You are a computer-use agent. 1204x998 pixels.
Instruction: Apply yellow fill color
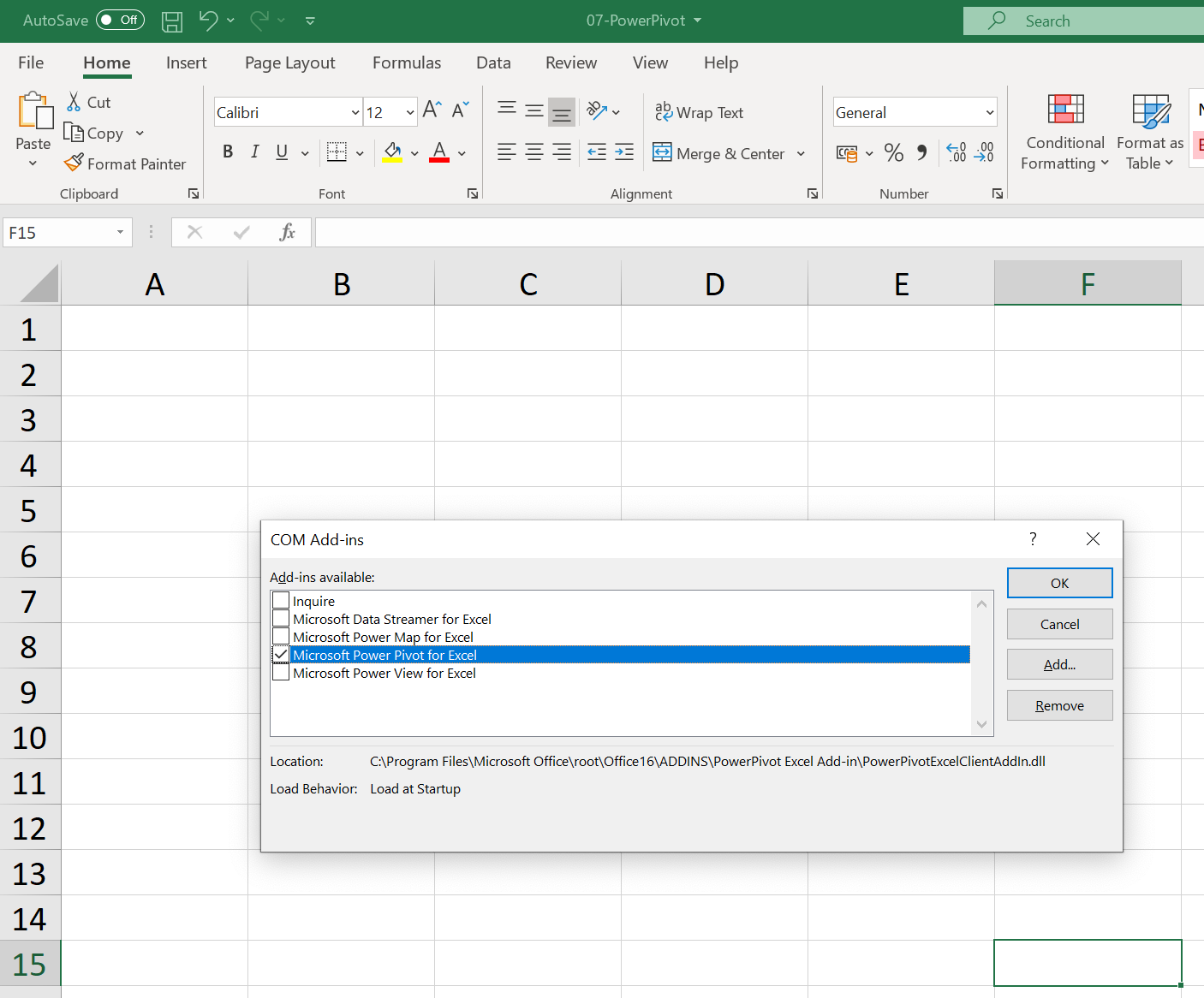pos(392,152)
